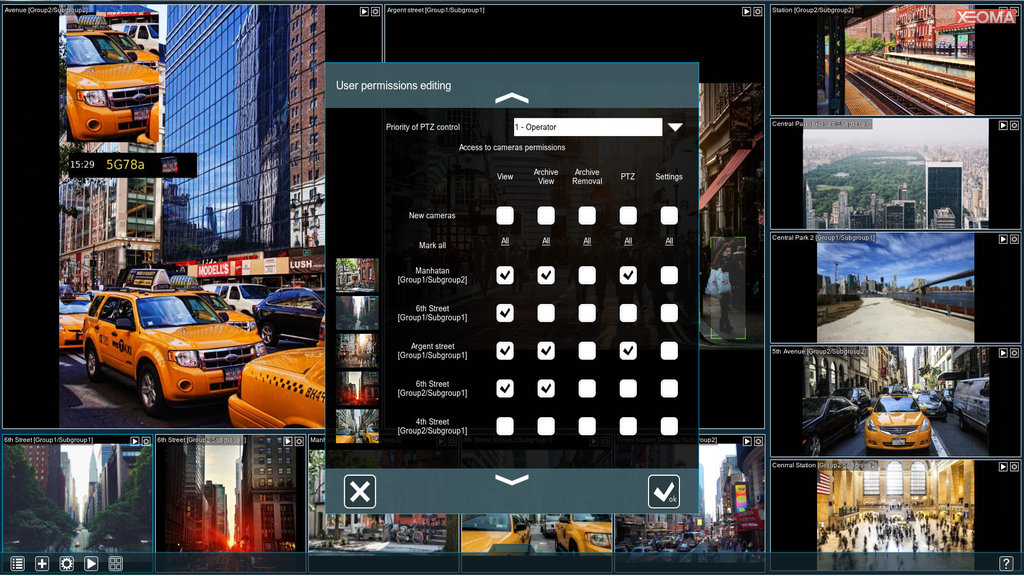The width and height of the screenshot is (1024, 576).
Task: Select 6th Street Group2 thumbnail in dialog
Action: coord(357,389)
